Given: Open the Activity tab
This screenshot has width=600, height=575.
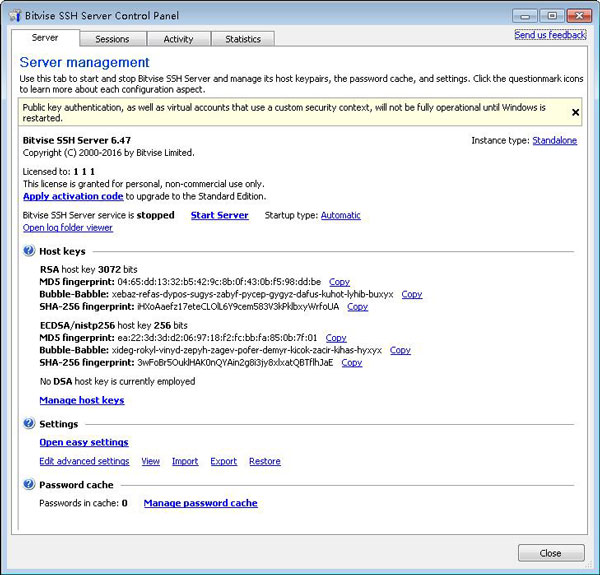Looking at the screenshot, I should tap(178, 39).
